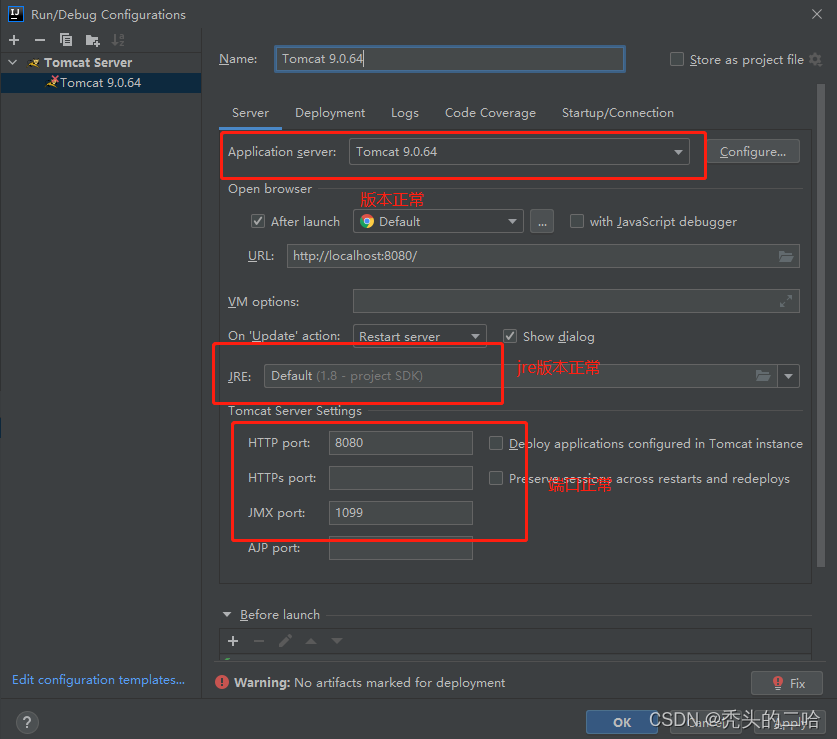Open Edit configuration templates link
The width and height of the screenshot is (837, 739).
pyautogui.click(x=98, y=680)
